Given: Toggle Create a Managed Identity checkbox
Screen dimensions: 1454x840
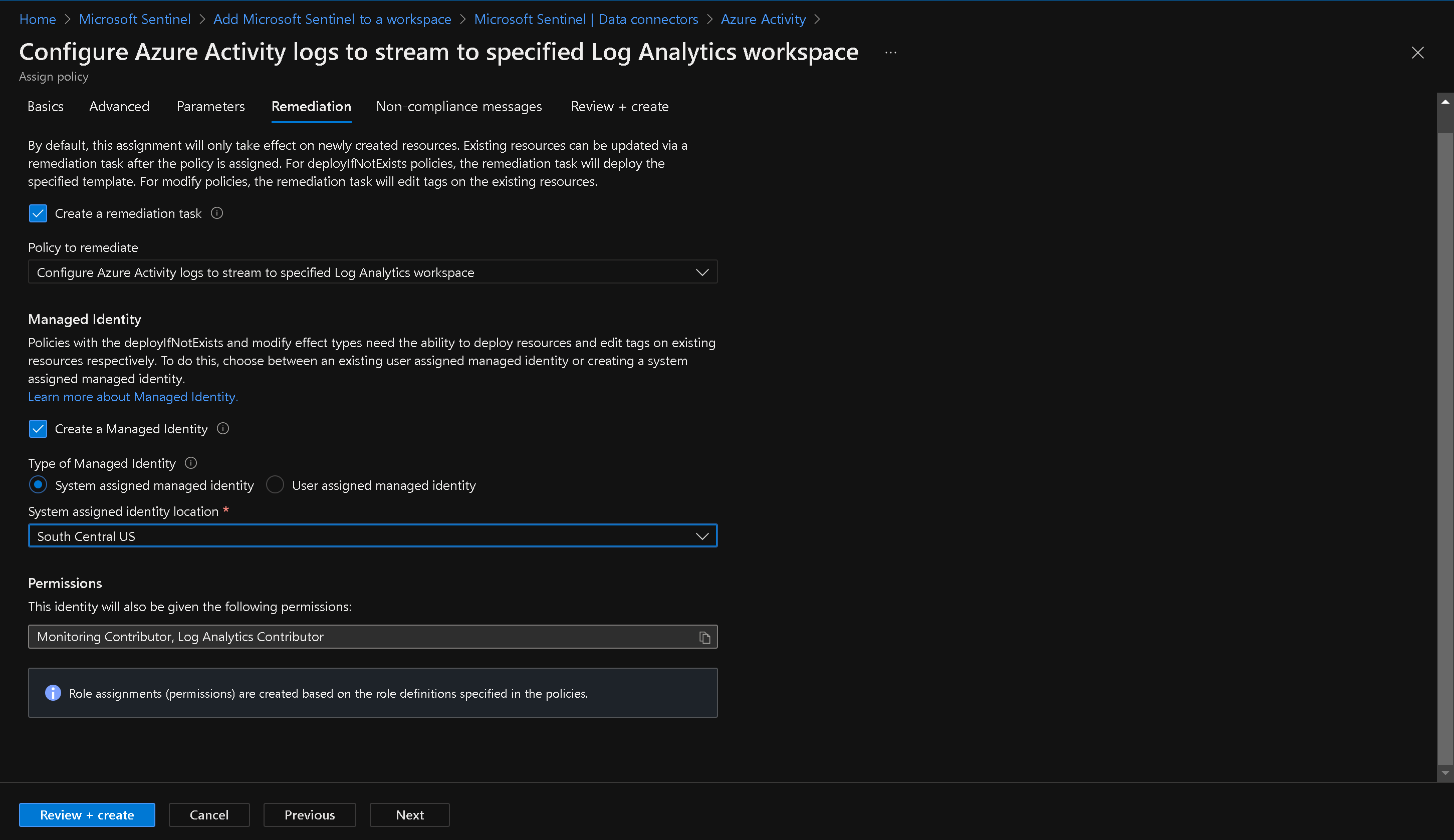Looking at the screenshot, I should coord(38,429).
